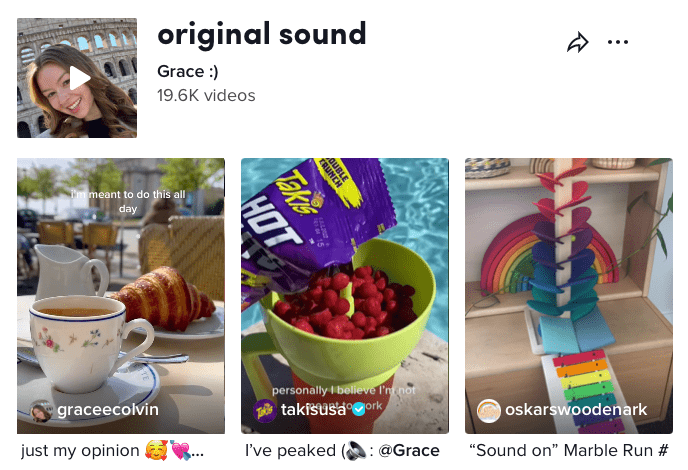Click takisusa purple avatar icon
This screenshot has width=688, height=470.
265,411
